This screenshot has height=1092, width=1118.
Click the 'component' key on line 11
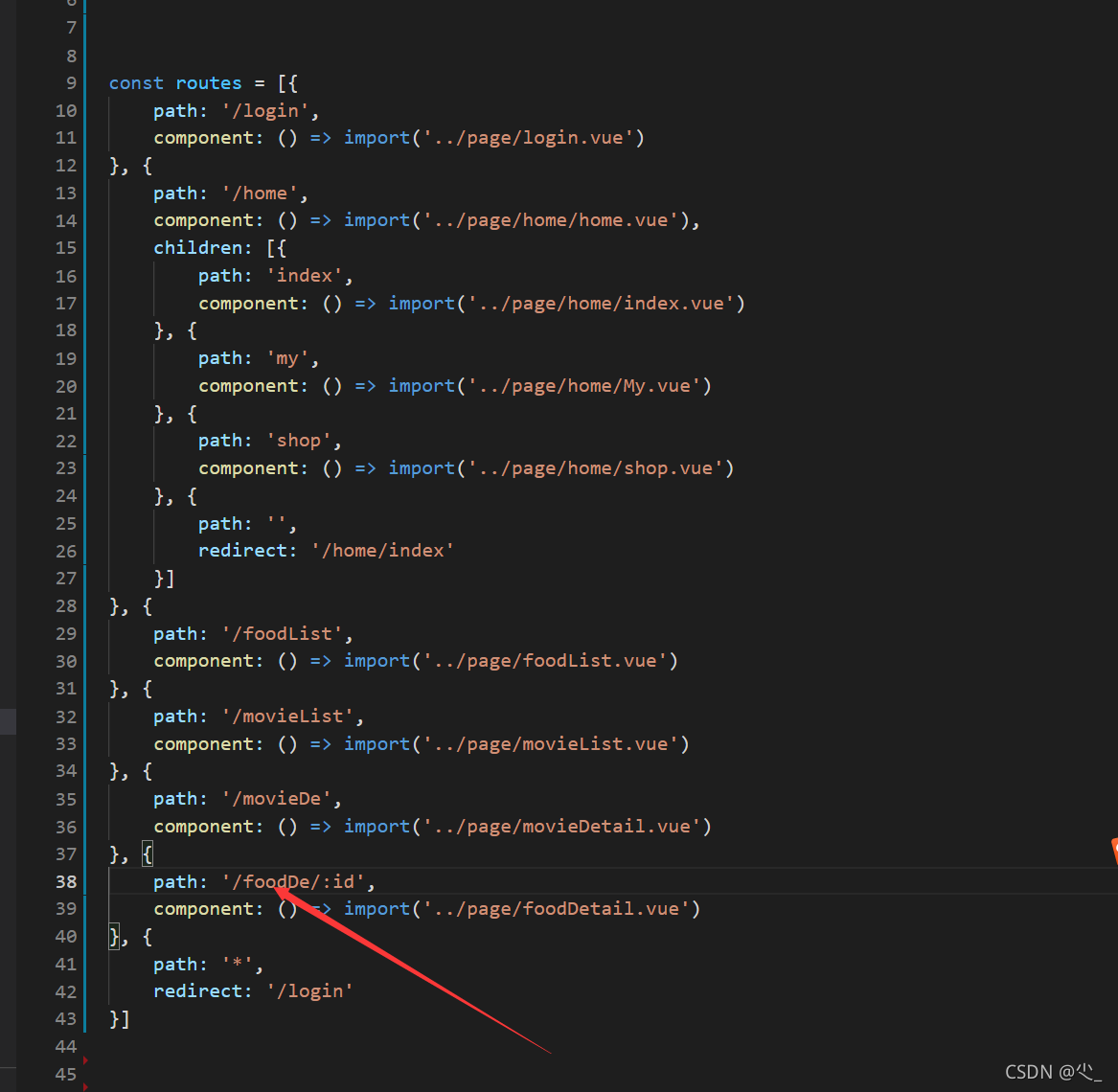tap(203, 138)
